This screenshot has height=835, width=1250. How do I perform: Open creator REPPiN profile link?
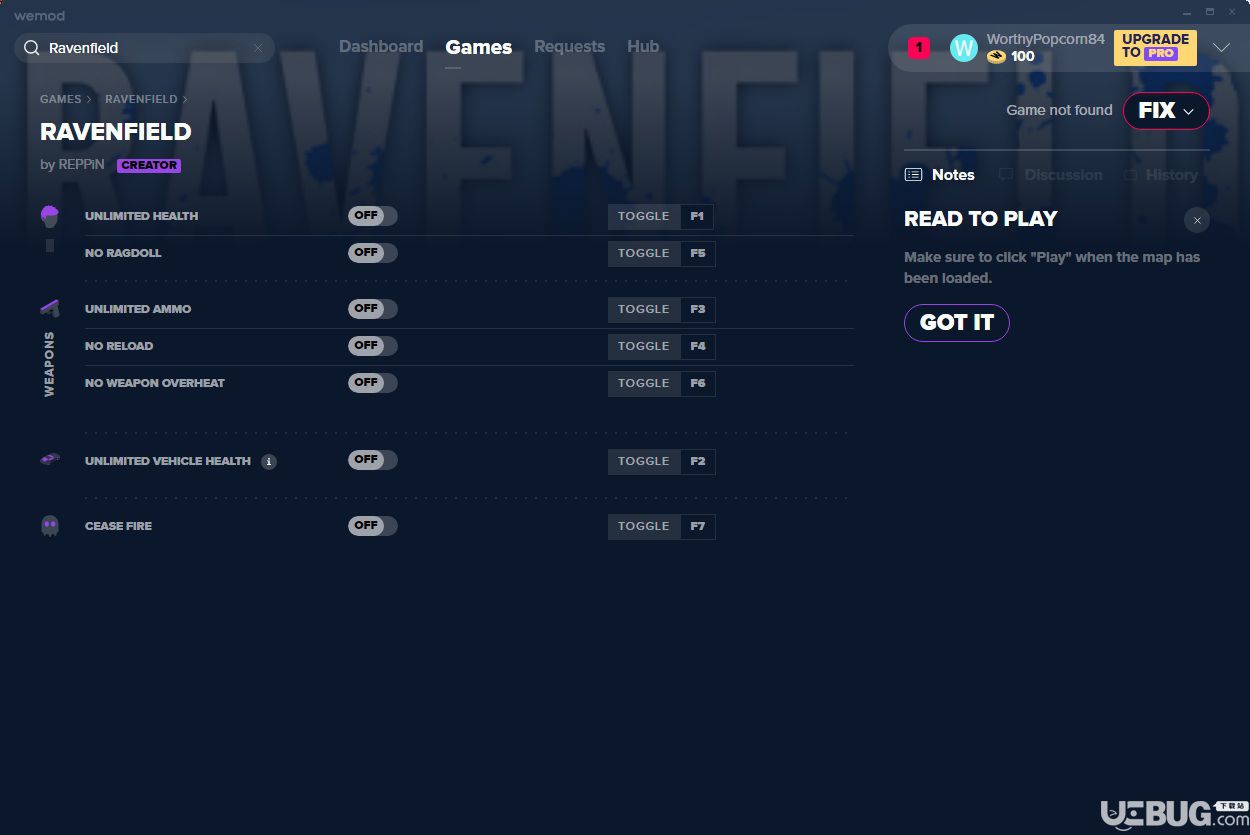(81, 165)
